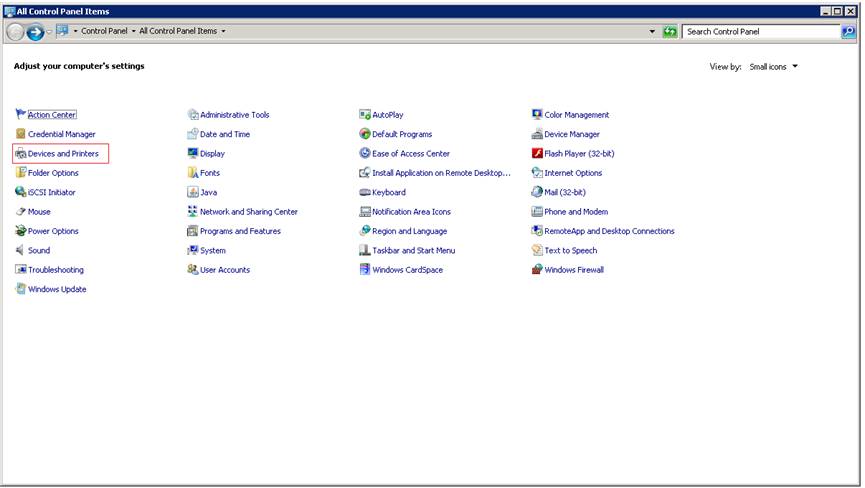Click the search magnifier button
This screenshot has width=865, height=488.
[848, 31]
